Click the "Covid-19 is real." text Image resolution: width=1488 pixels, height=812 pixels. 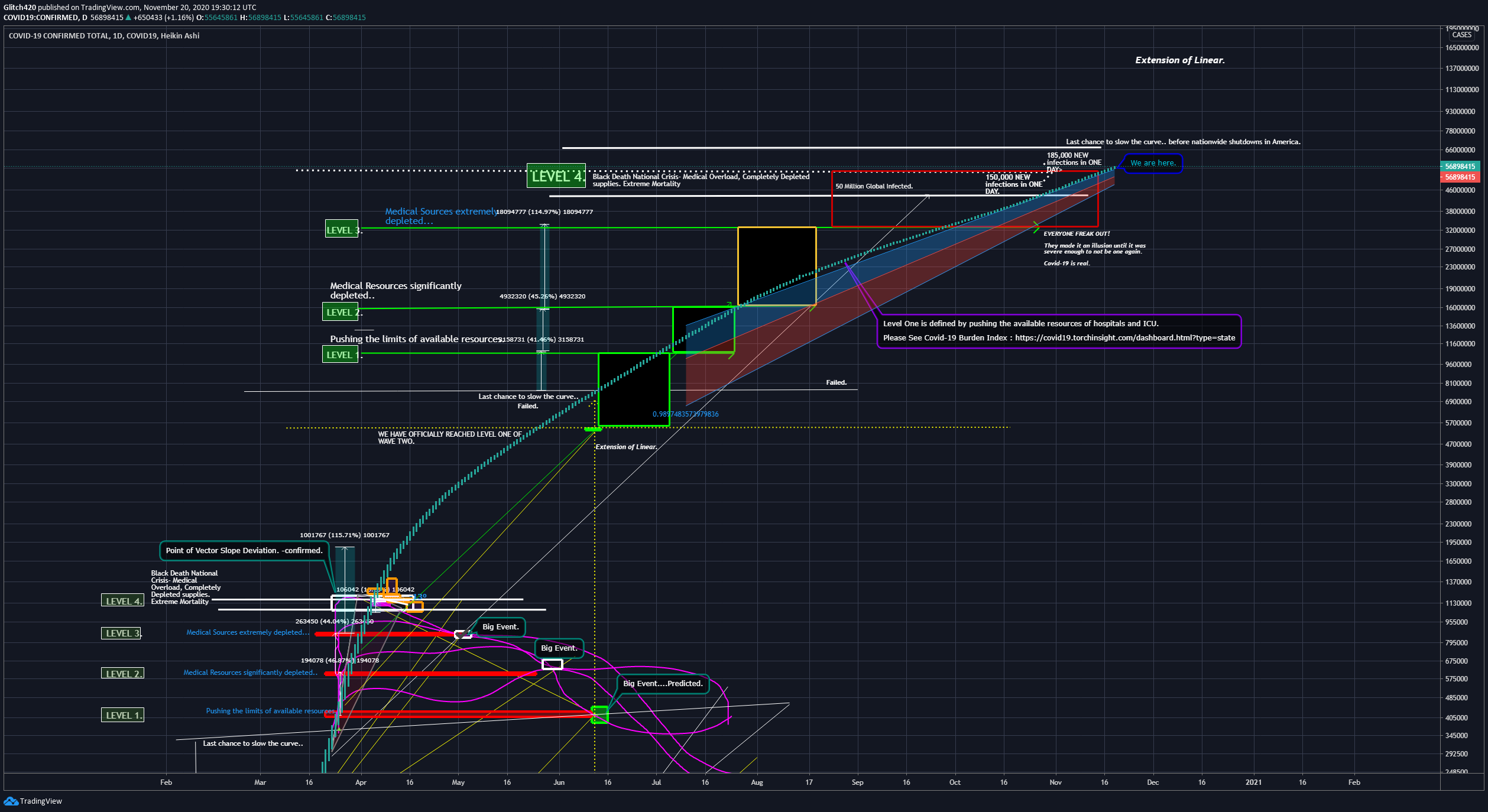(1066, 264)
